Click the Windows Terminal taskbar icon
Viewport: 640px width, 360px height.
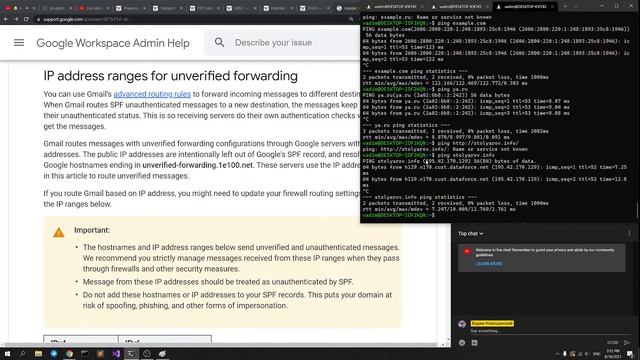tap(131, 354)
